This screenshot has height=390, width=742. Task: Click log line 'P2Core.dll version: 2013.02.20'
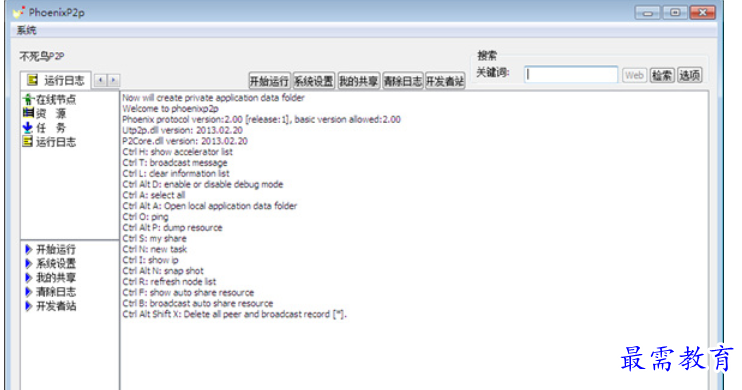(x=185, y=141)
